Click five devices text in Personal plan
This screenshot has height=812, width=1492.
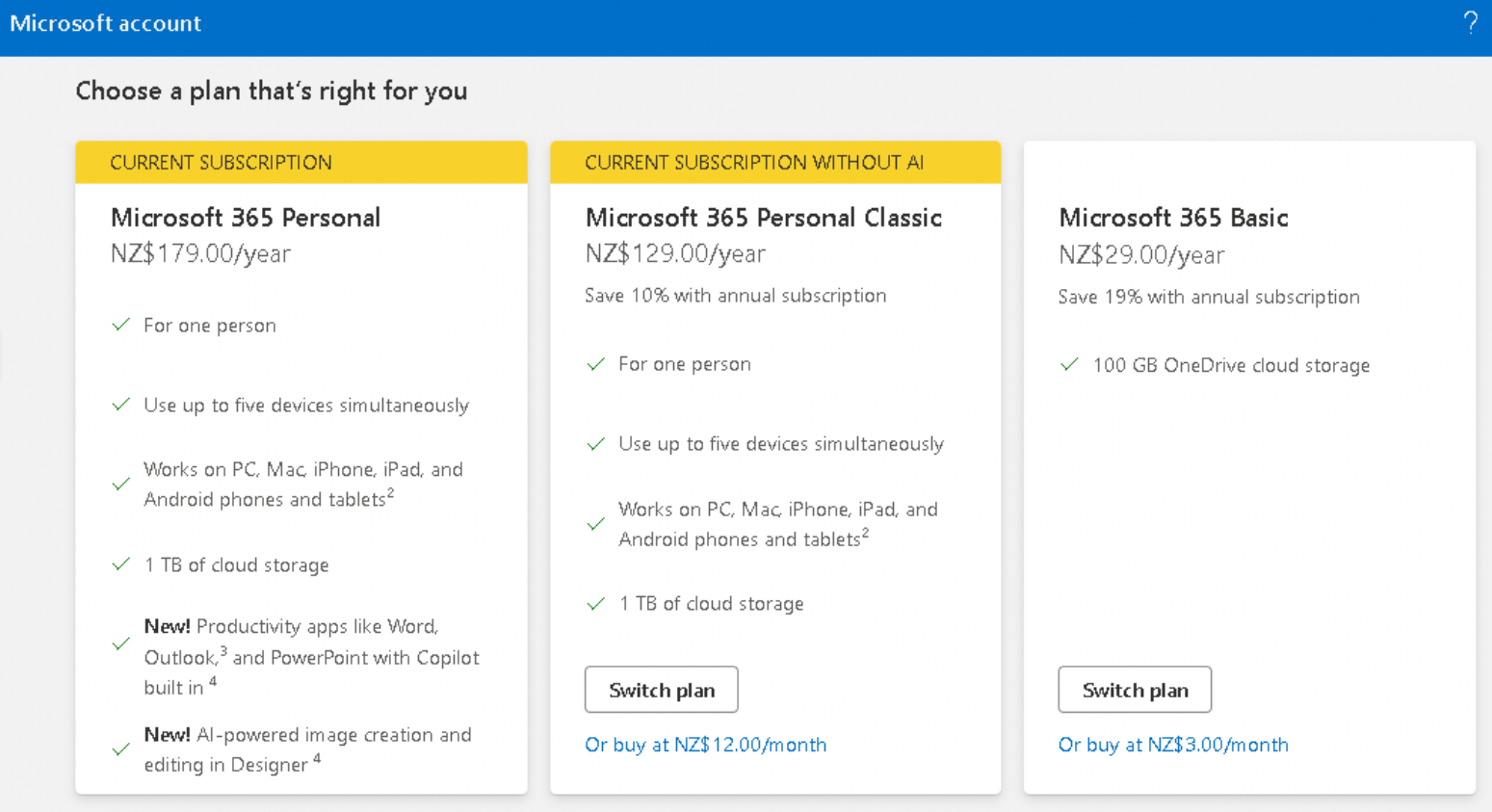coord(306,406)
